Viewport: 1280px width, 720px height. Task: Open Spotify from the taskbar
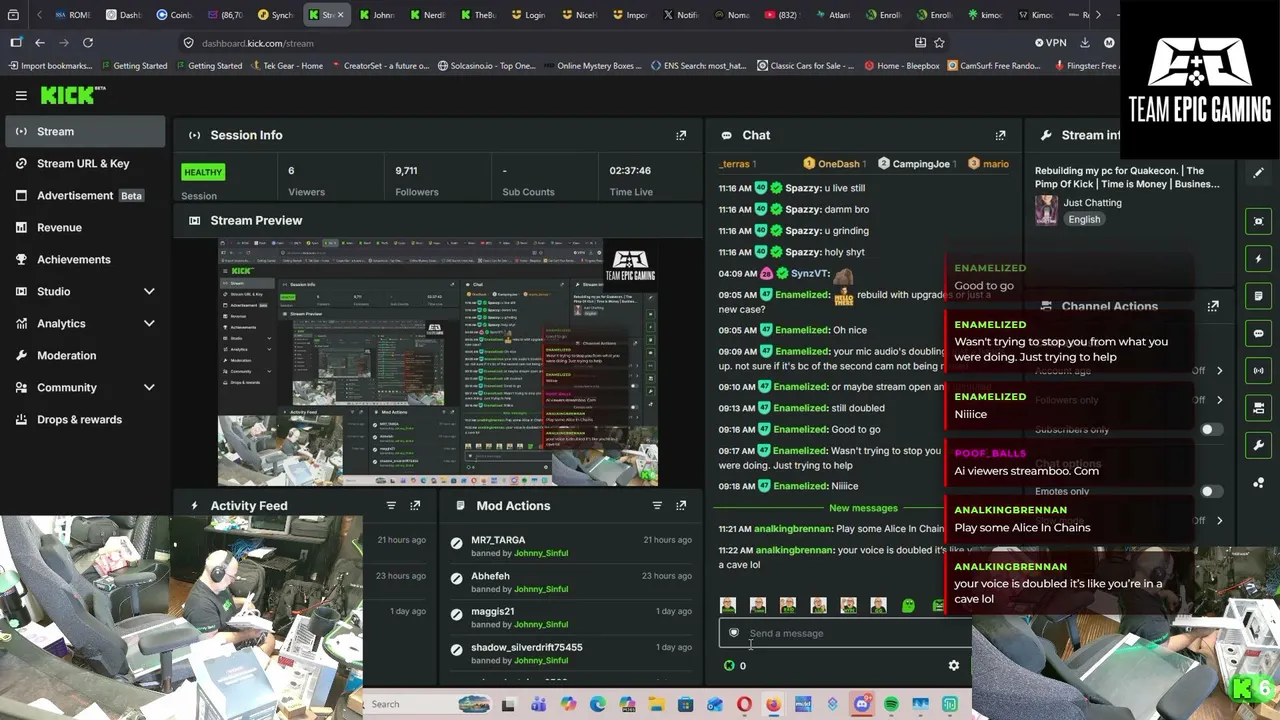[891, 705]
